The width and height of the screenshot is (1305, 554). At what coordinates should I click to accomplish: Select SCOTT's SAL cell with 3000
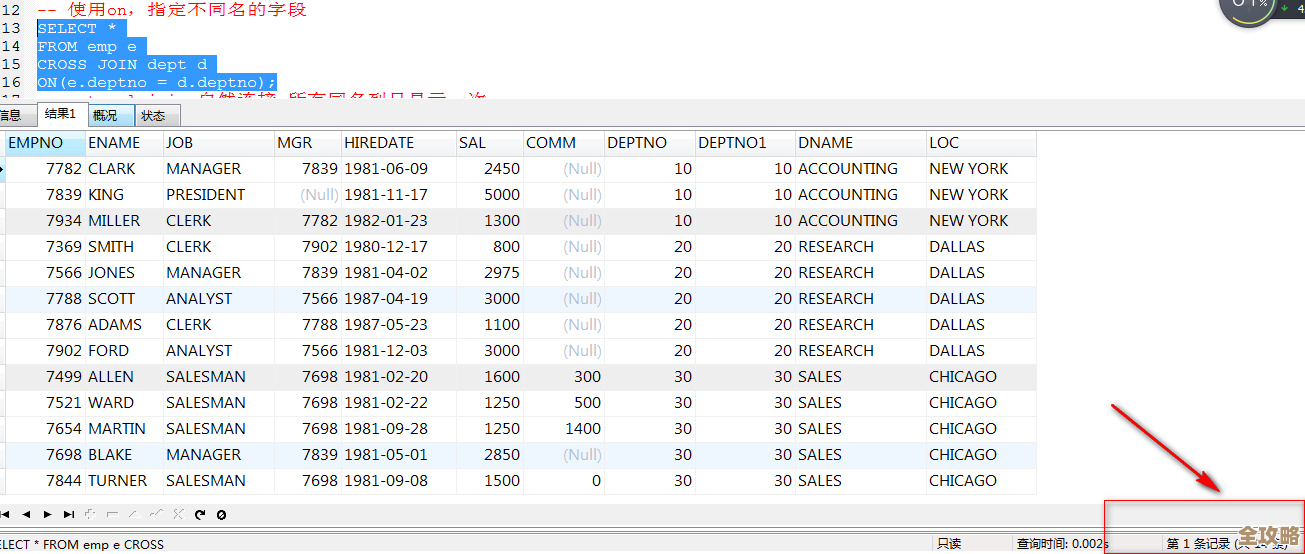[490, 299]
